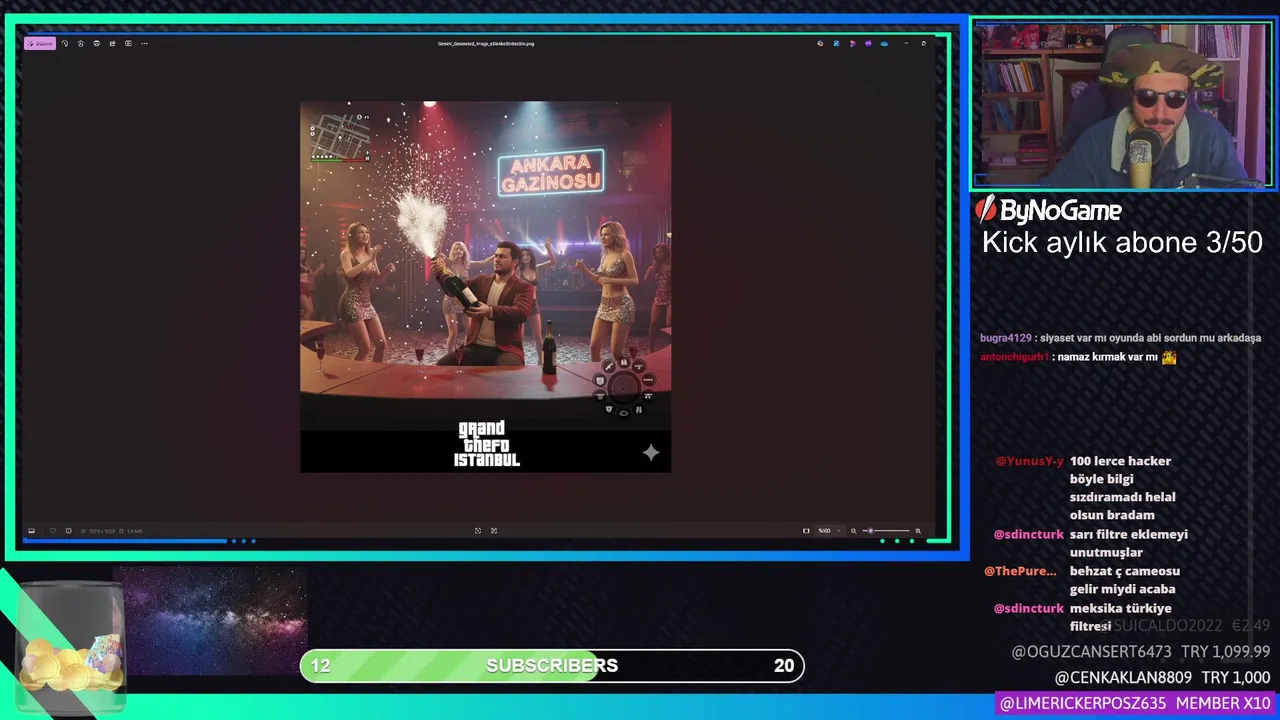The height and width of the screenshot is (720, 1280).
Task: Share the image via the share icon
Action: pyautogui.click(x=112, y=44)
